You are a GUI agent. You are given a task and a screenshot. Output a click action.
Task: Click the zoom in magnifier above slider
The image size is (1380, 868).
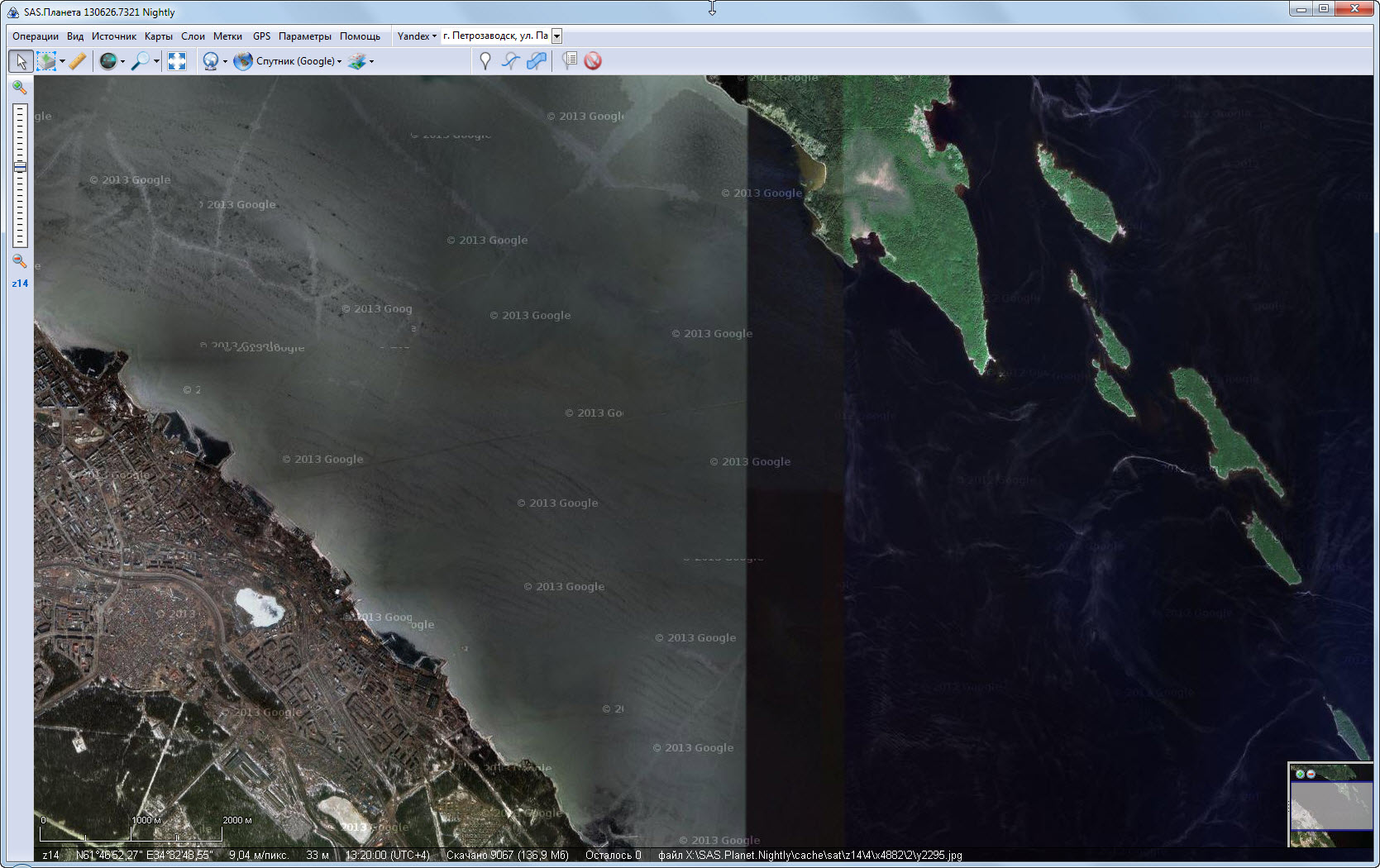point(20,88)
